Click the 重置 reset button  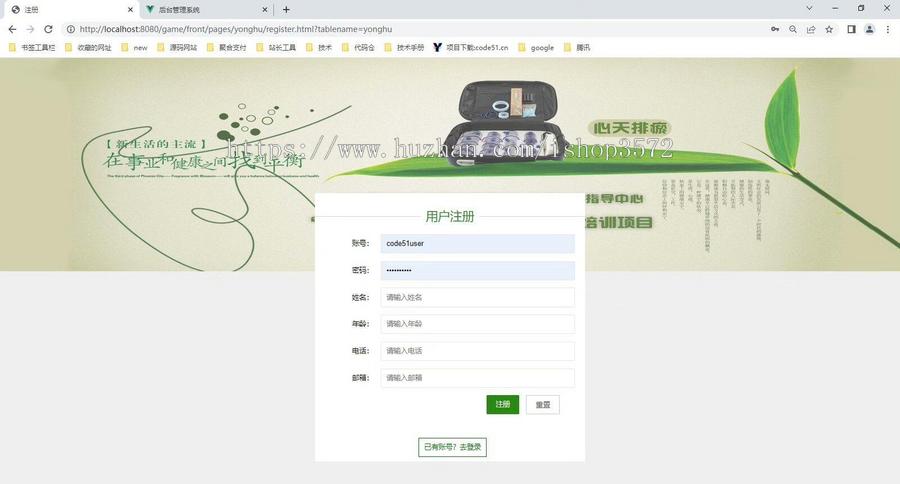click(543, 405)
